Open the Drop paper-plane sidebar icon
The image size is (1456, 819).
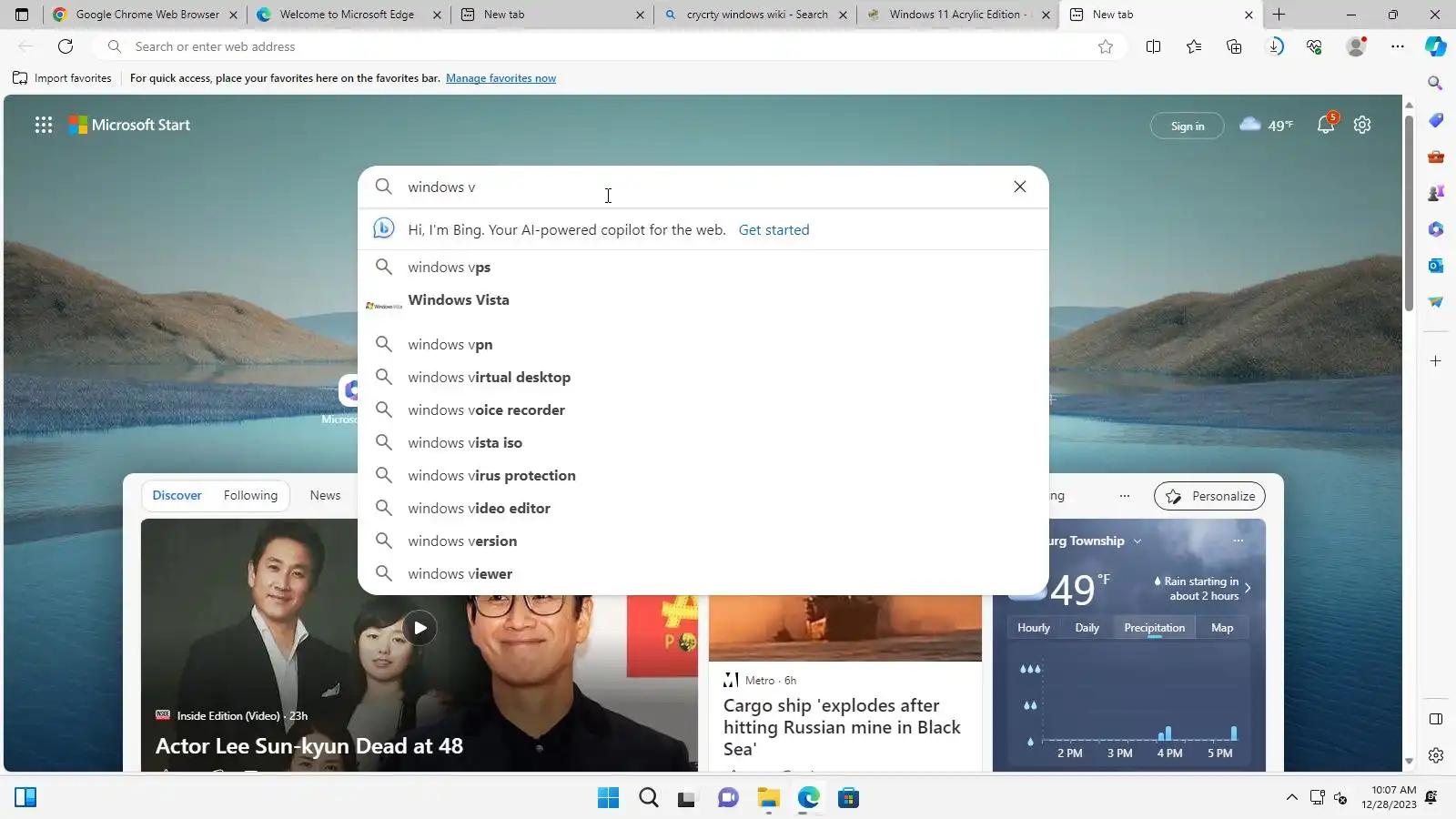pos(1436,302)
